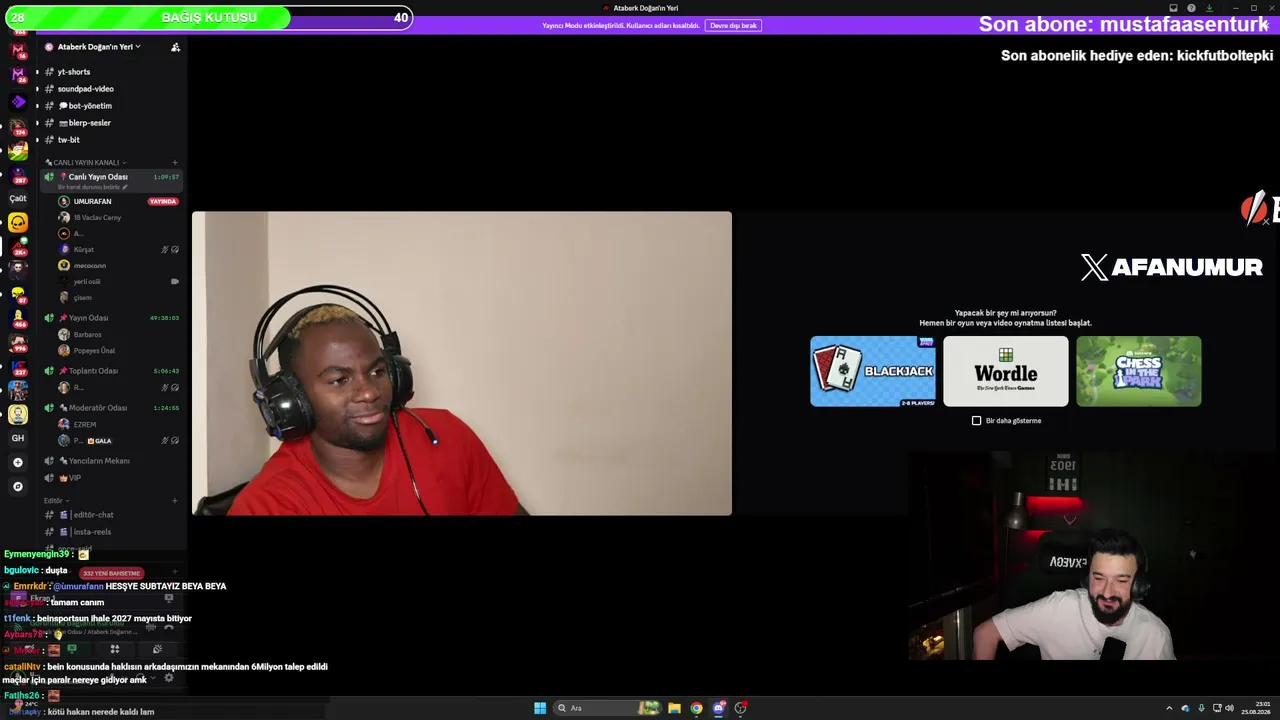The width and height of the screenshot is (1280, 720).
Task: Open the OBS icon in the taskbar
Action: click(x=740, y=708)
